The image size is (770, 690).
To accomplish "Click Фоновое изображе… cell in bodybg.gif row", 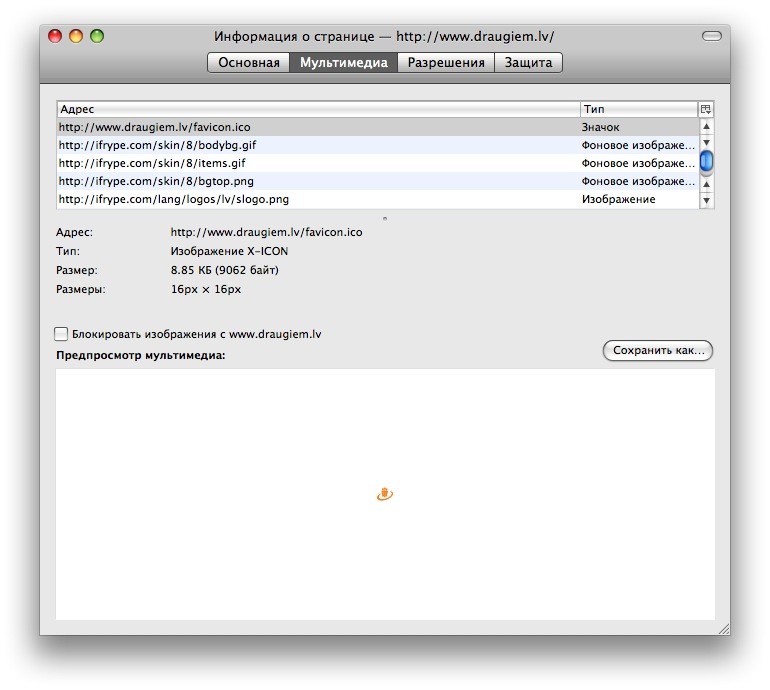I will point(638,145).
